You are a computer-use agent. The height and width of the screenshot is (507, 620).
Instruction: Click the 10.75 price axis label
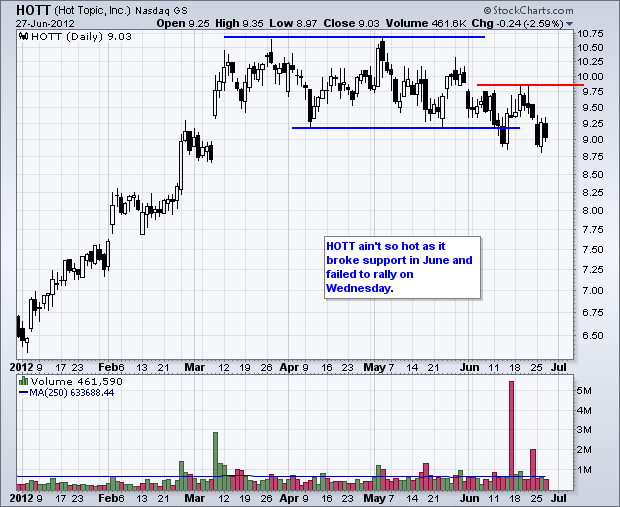pos(590,33)
